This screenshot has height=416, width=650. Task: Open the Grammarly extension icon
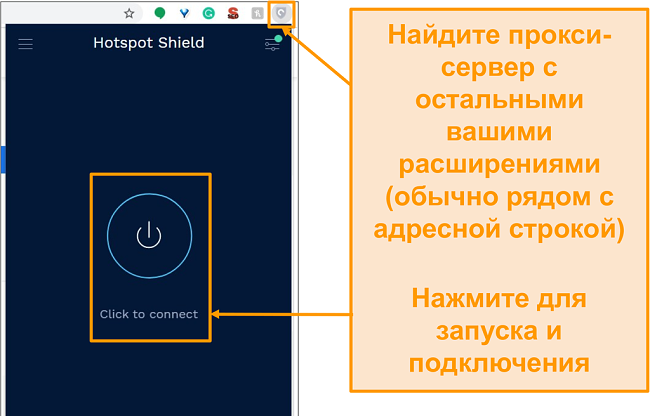pos(209,14)
